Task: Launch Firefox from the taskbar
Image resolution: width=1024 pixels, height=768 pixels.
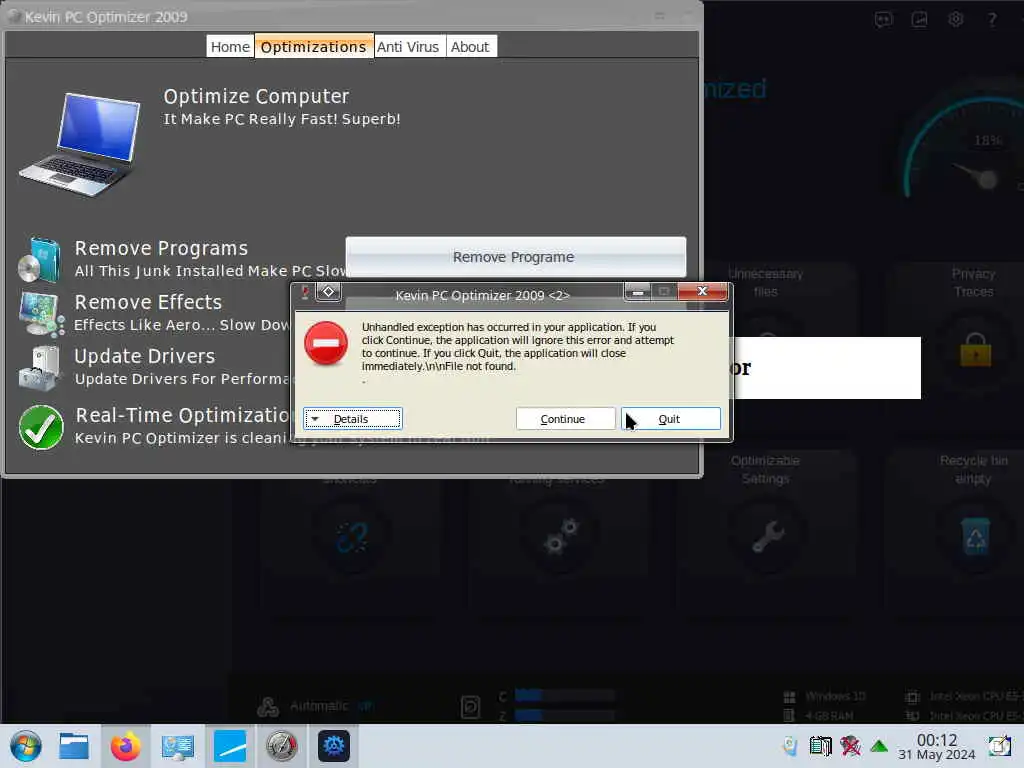Action: 125,746
